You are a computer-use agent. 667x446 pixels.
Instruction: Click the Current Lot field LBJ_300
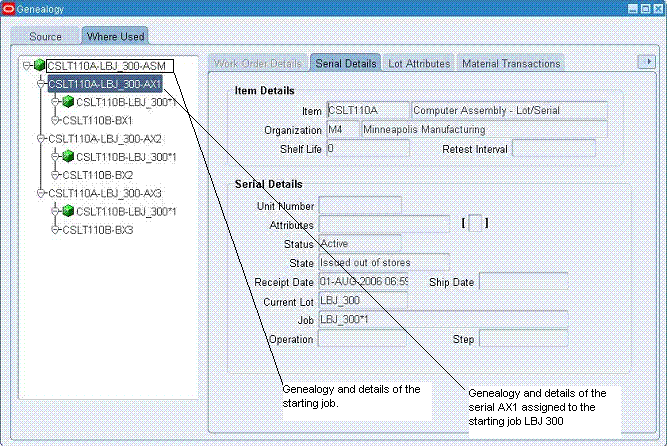point(363,300)
